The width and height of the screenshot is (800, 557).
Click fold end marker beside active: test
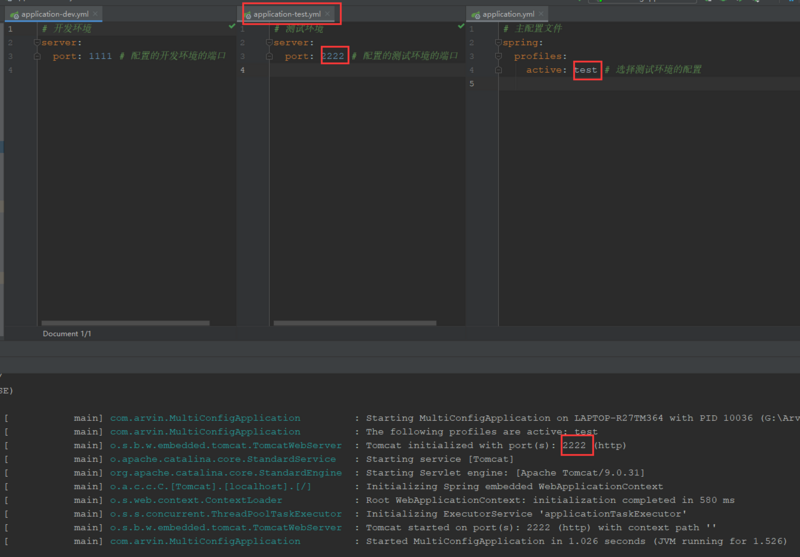coord(498,70)
